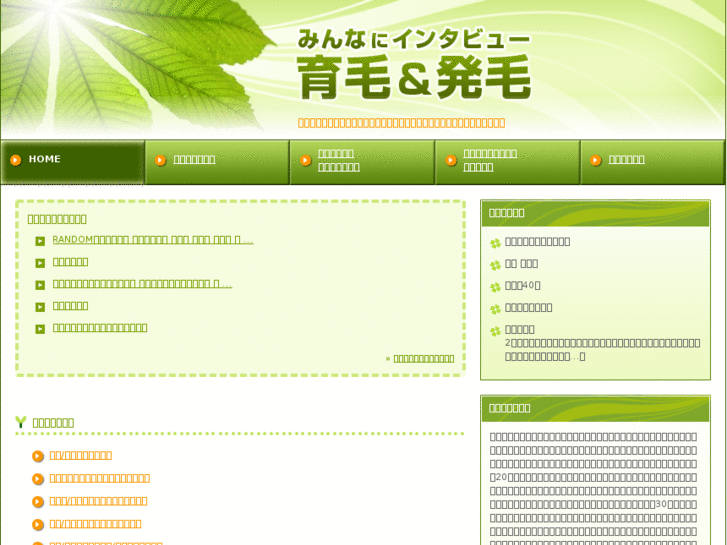Click the orange tagline text under the title

pos(402,123)
